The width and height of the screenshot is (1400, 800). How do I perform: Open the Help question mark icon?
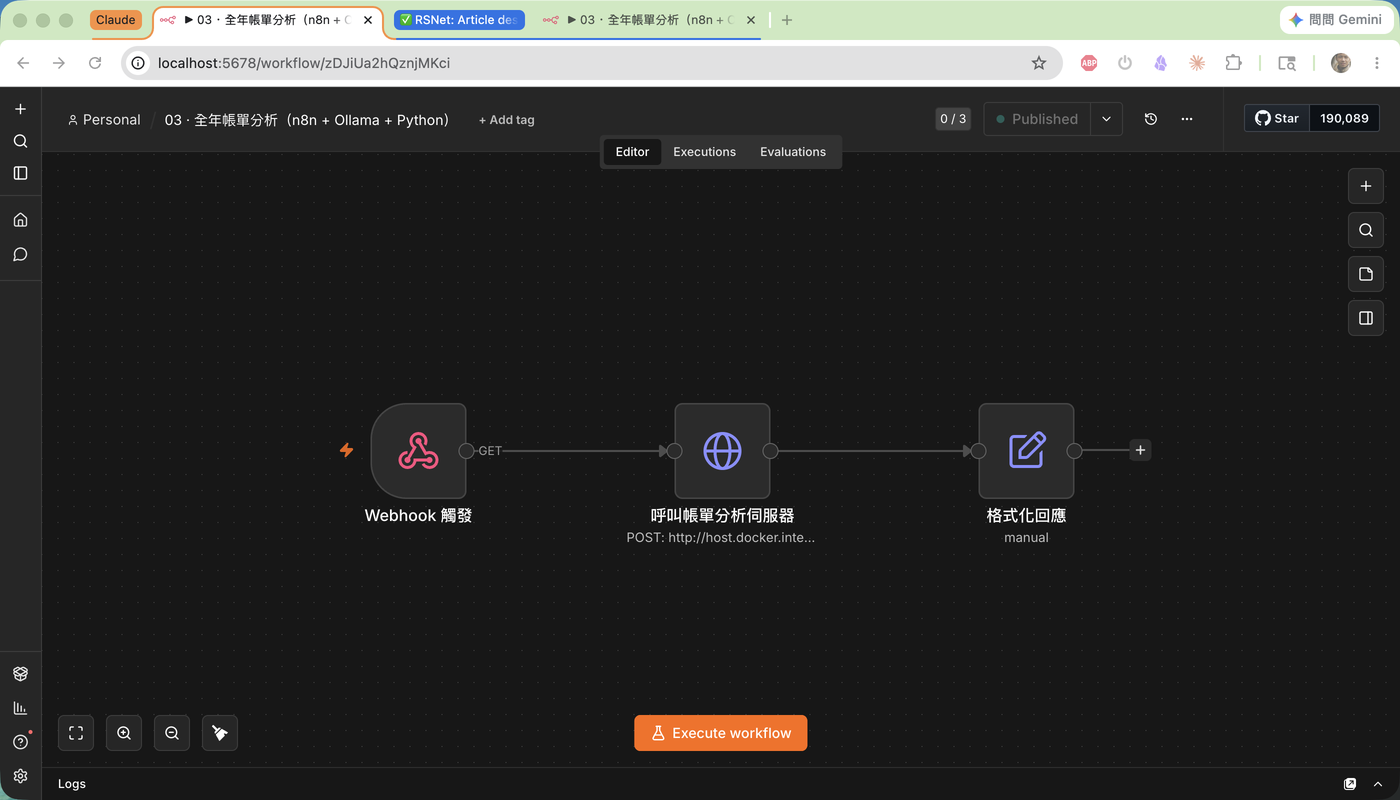pos(20,742)
